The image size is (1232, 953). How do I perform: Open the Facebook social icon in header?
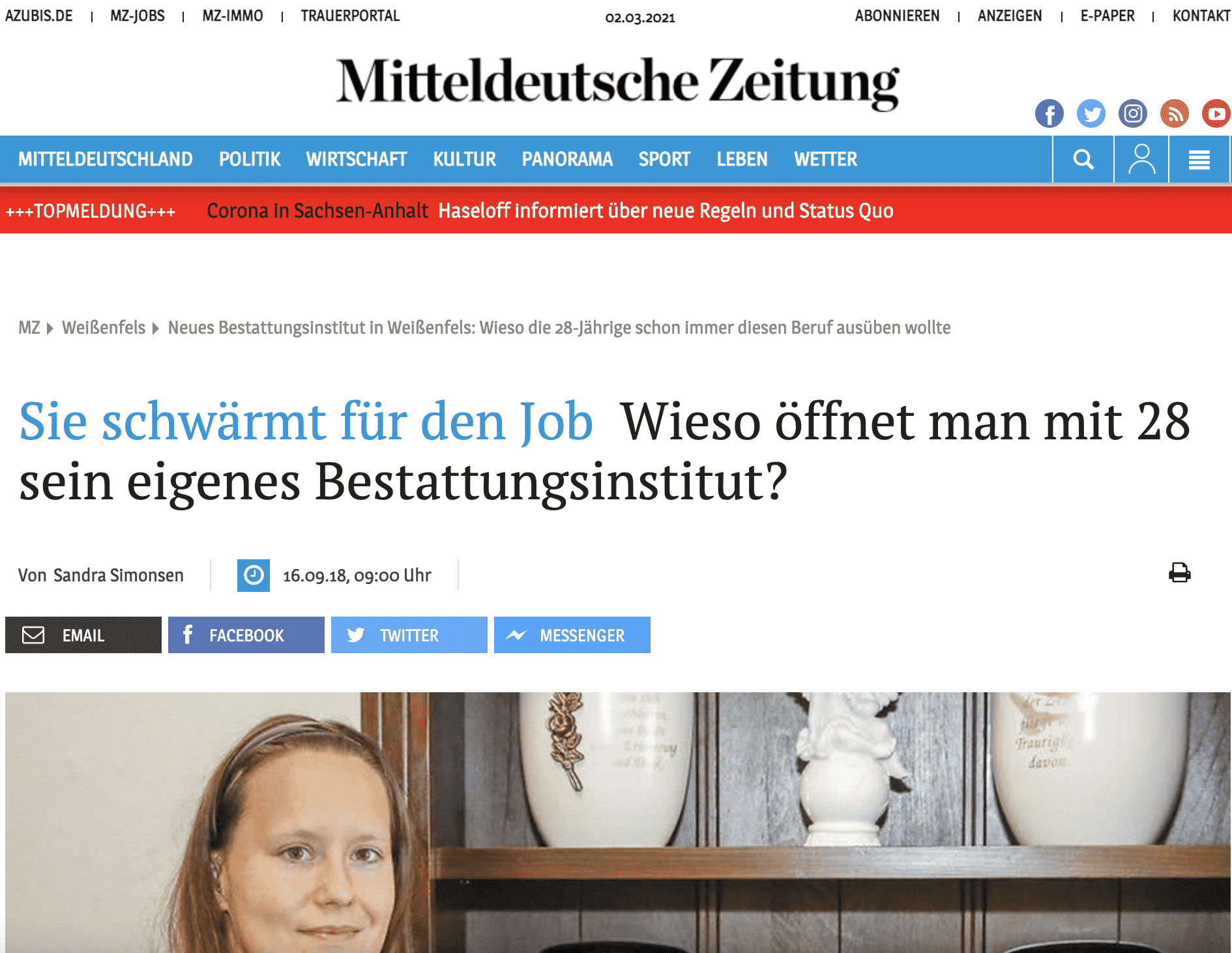pyautogui.click(x=1049, y=113)
